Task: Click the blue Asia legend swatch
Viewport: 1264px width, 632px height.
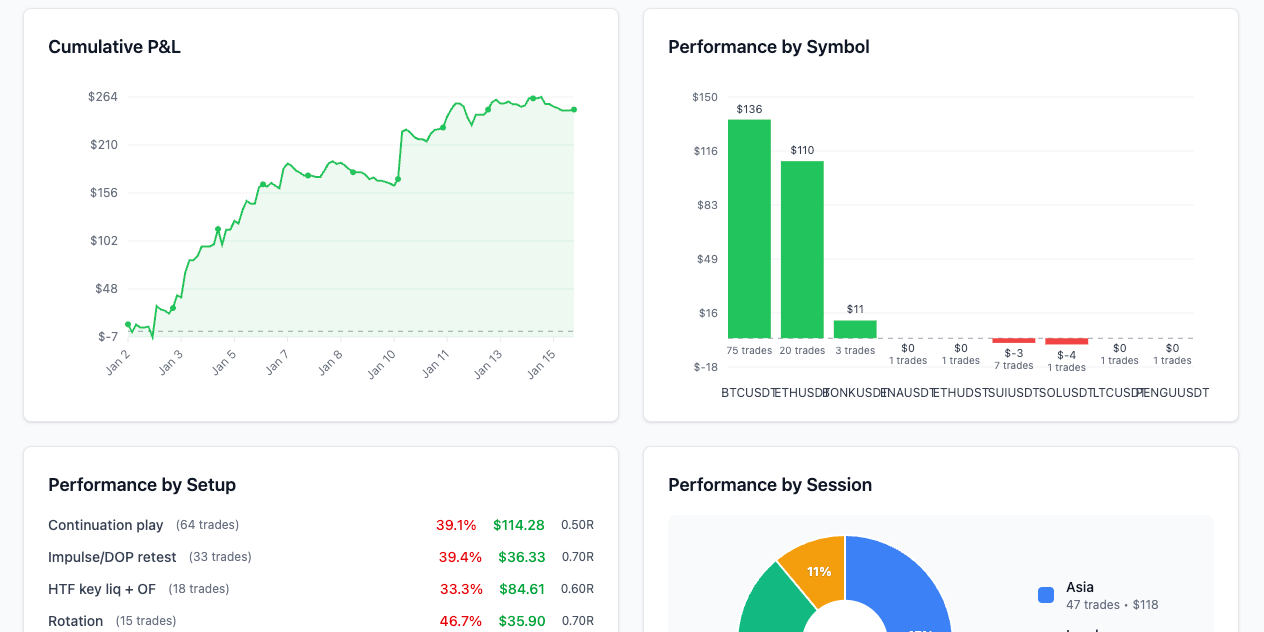Action: [x=1046, y=595]
